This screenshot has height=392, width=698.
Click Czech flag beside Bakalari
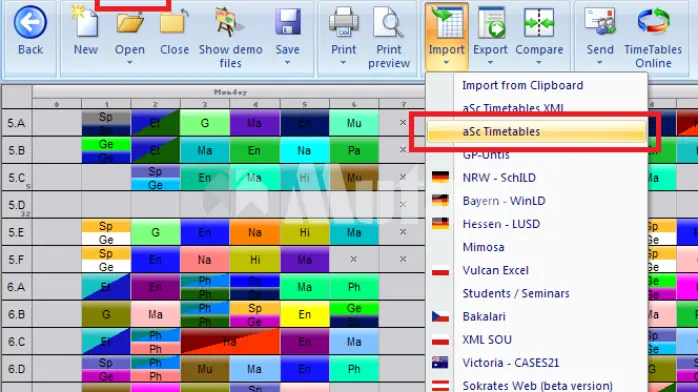click(x=440, y=316)
